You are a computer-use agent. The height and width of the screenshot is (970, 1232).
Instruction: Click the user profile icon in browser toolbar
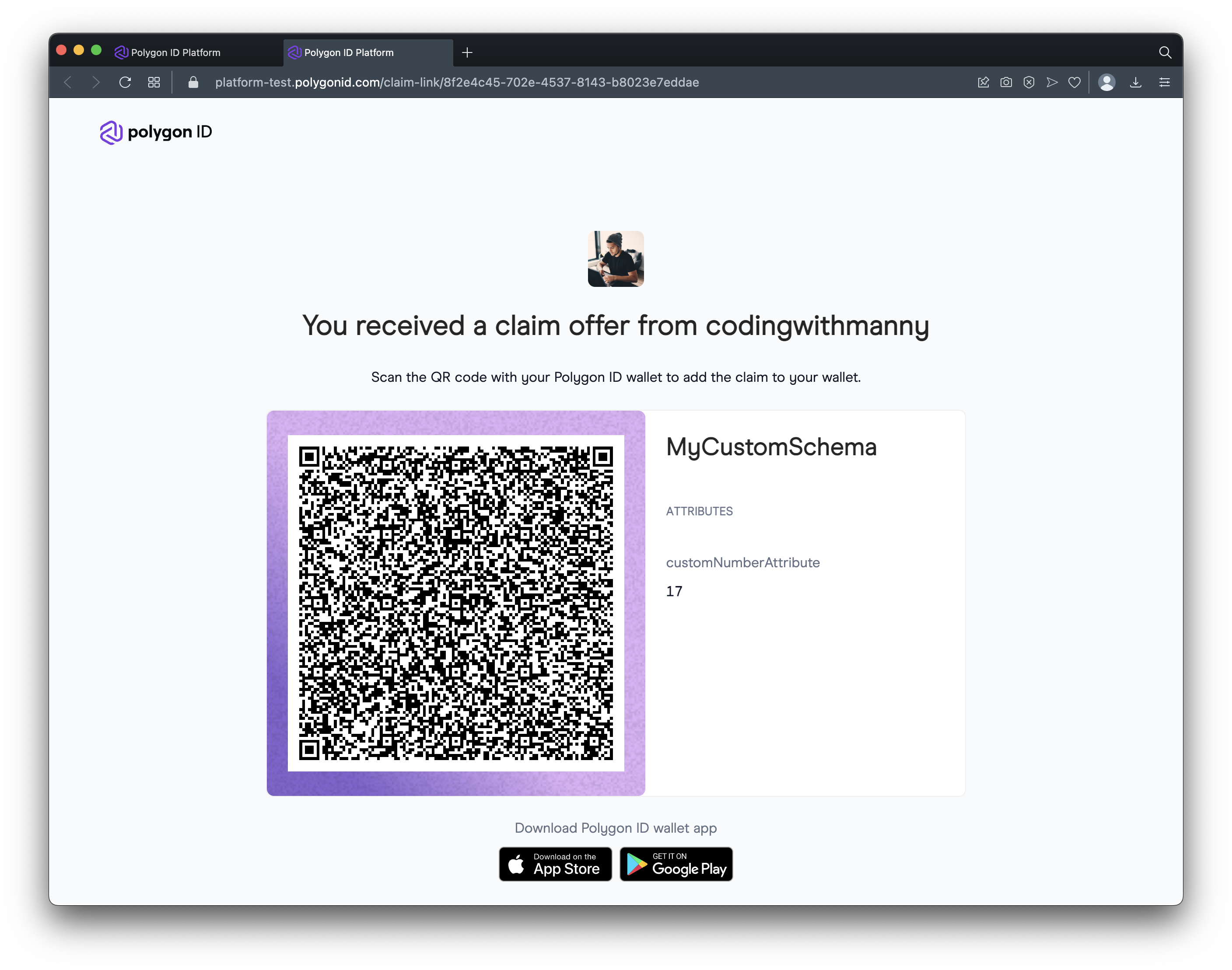[1108, 82]
